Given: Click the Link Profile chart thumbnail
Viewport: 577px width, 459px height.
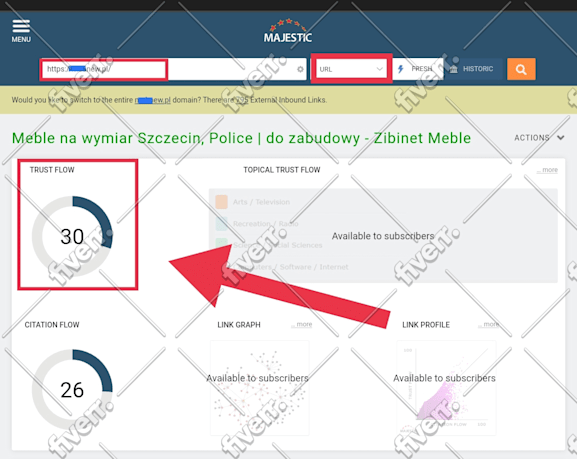Looking at the screenshot, I should [x=446, y=388].
